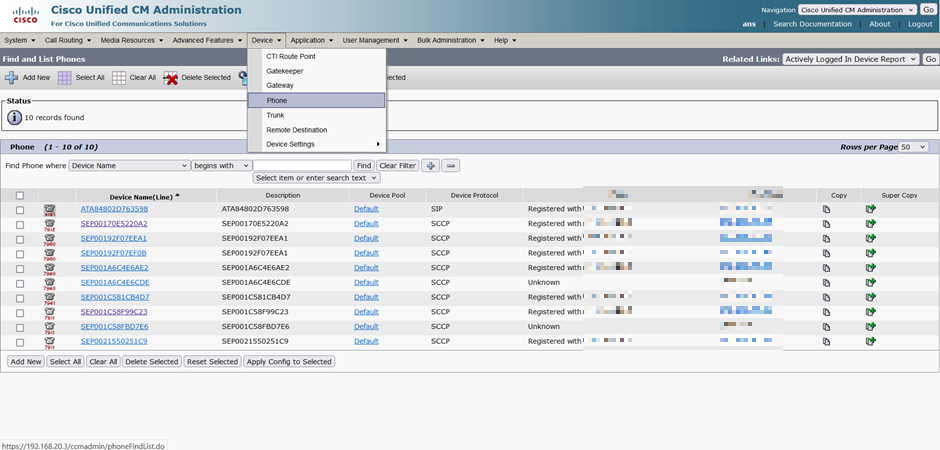Viewport: 940px width, 450px height.
Task: Choose Remote Destination from Device menu
Action: coord(317,130)
